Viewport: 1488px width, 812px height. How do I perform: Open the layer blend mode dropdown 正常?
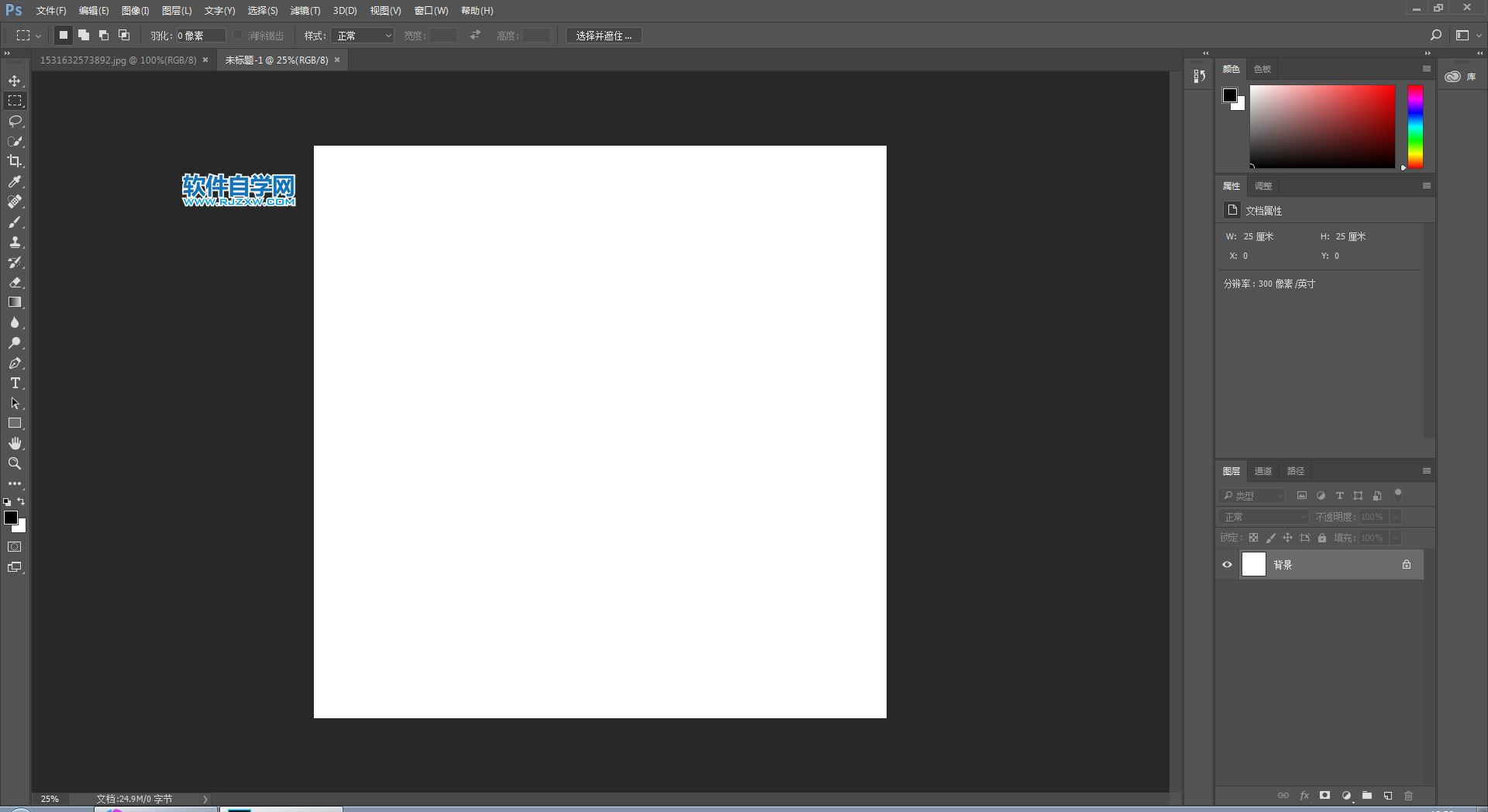click(x=1263, y=517)
